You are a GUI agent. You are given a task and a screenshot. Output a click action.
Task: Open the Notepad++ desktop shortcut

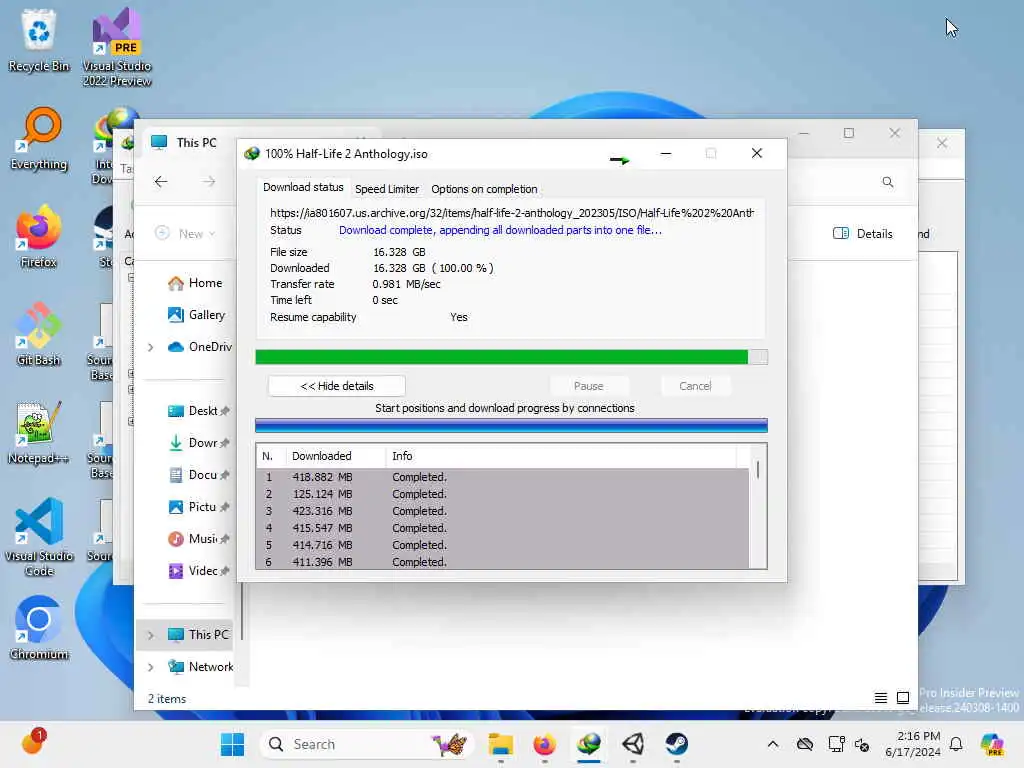coord(39,433)
